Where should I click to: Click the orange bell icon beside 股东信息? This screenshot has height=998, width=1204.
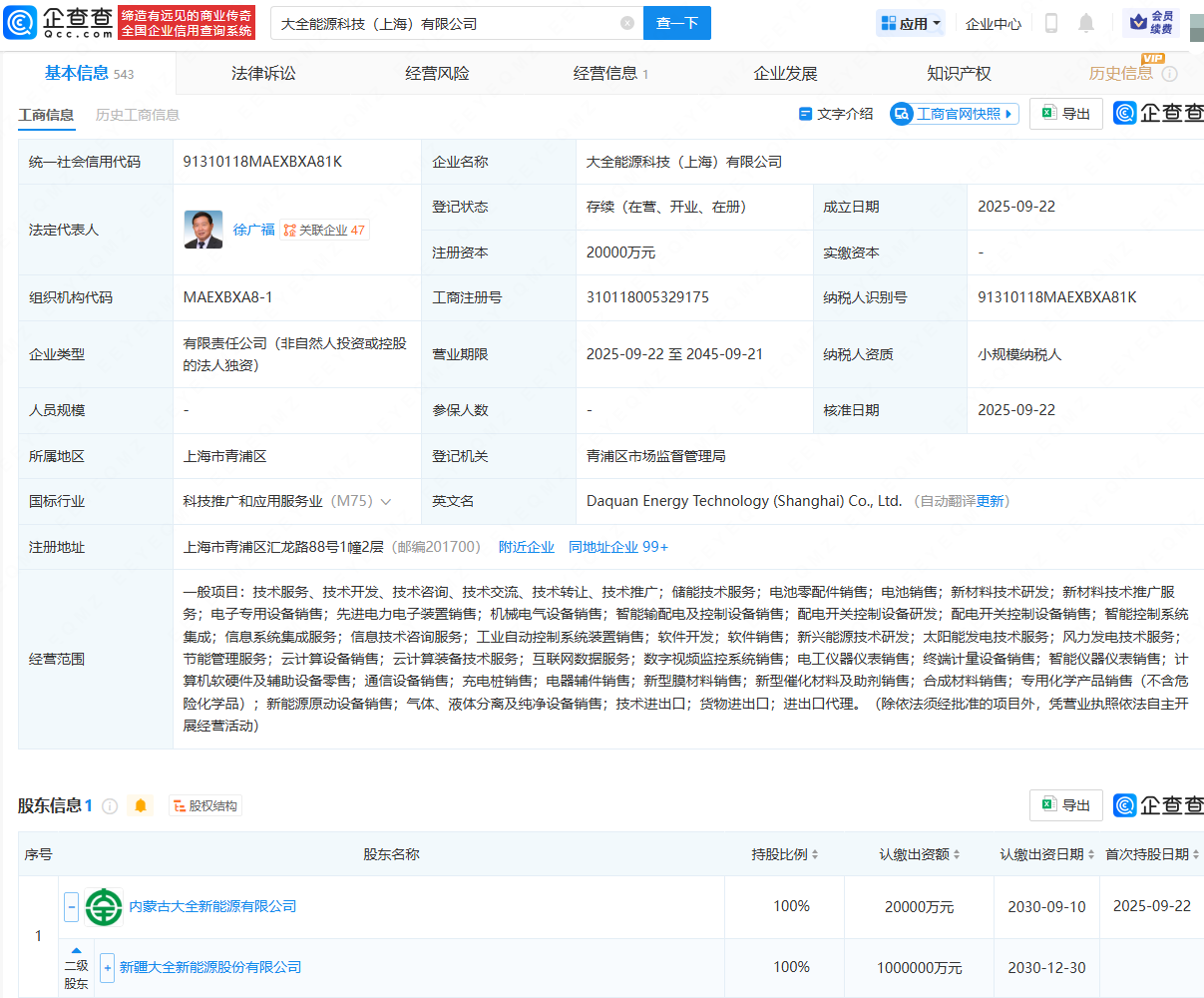[141, 805]
